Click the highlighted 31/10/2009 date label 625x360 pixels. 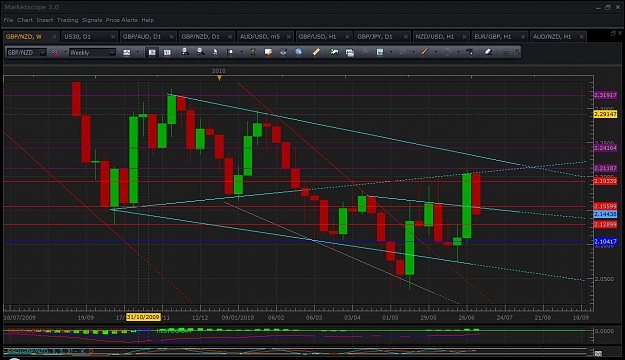coord(143,317)
